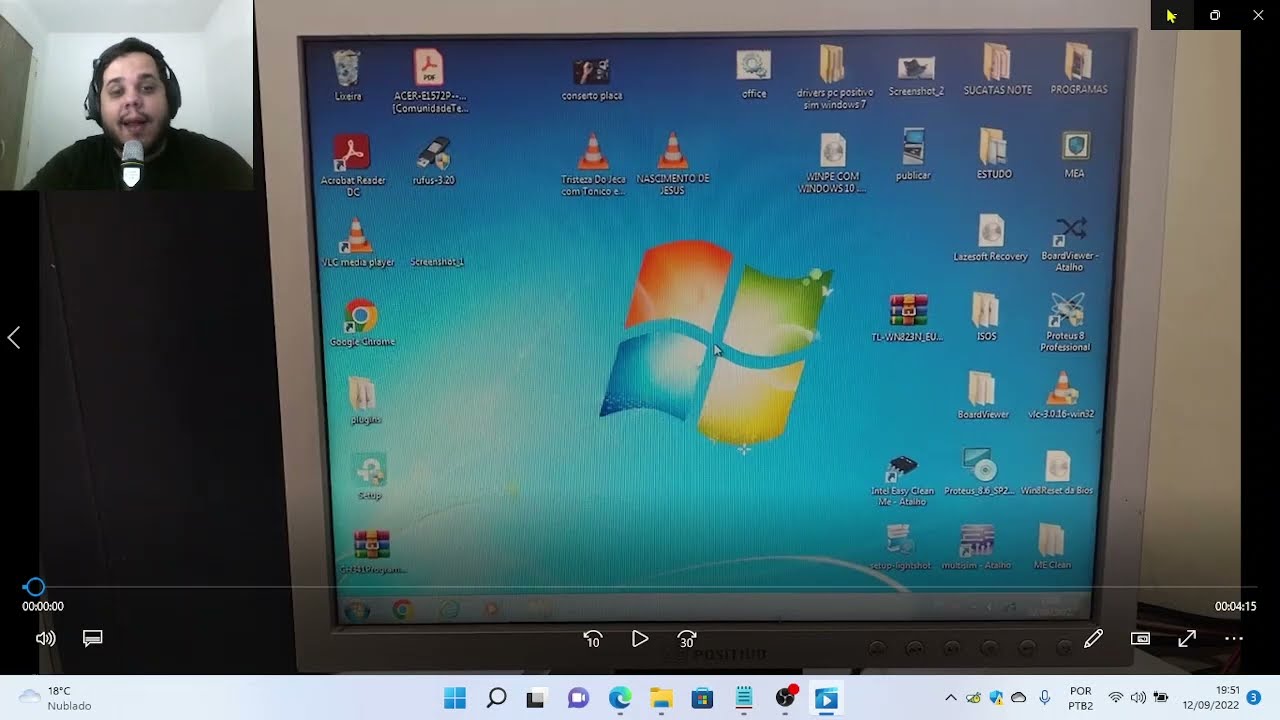Click the ISOS folder in the video
This screenshot has width=1280, height=720.
coord(986,318)
